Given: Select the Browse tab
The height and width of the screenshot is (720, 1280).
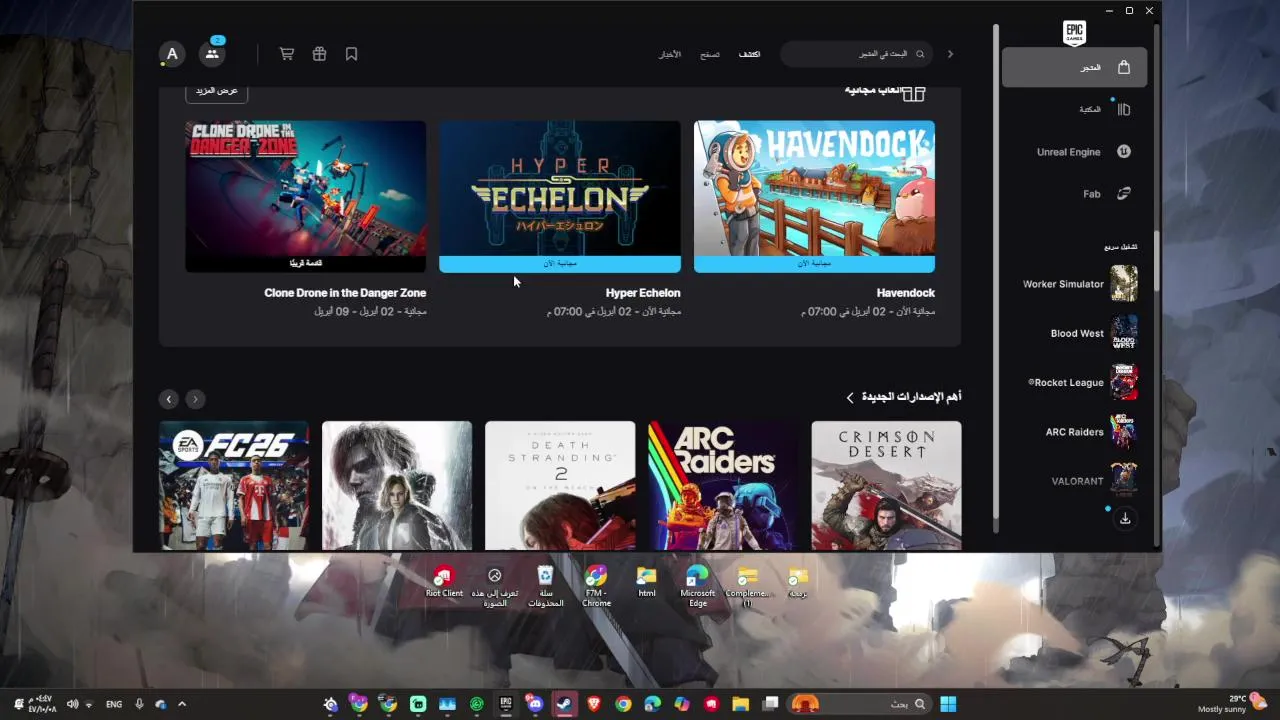Looking at the screenshot, I should (710, 54).
